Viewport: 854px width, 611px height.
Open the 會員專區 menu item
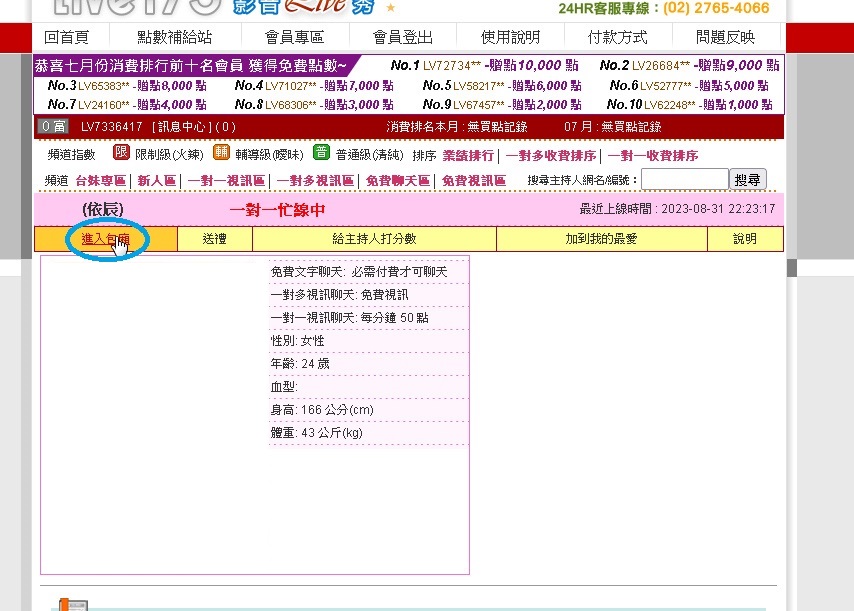coord(295,37)
